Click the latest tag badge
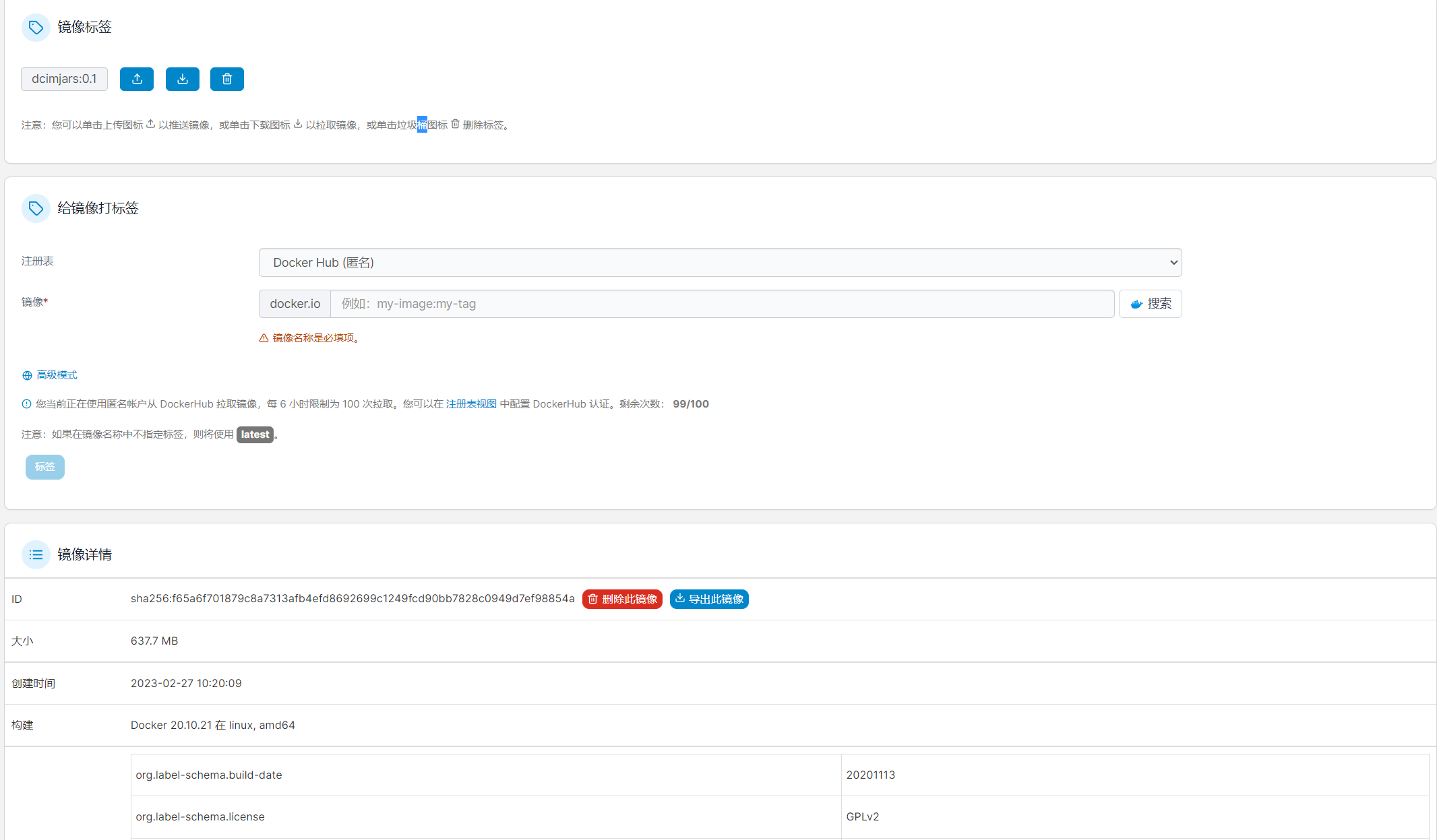The width and height of the screenshot is (1437, 840). pos(255,434)
